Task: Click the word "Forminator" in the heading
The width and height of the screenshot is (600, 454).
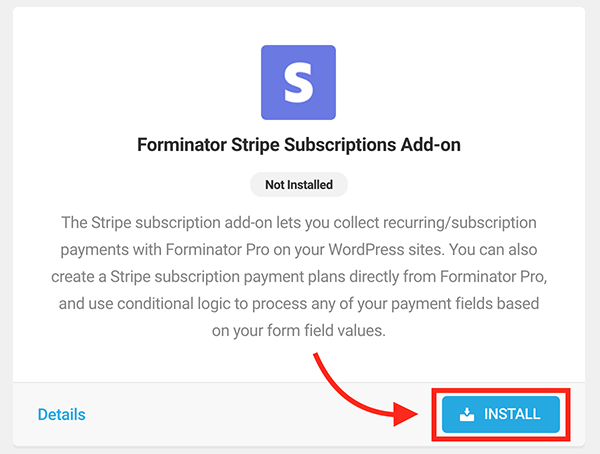Action: 184,145
